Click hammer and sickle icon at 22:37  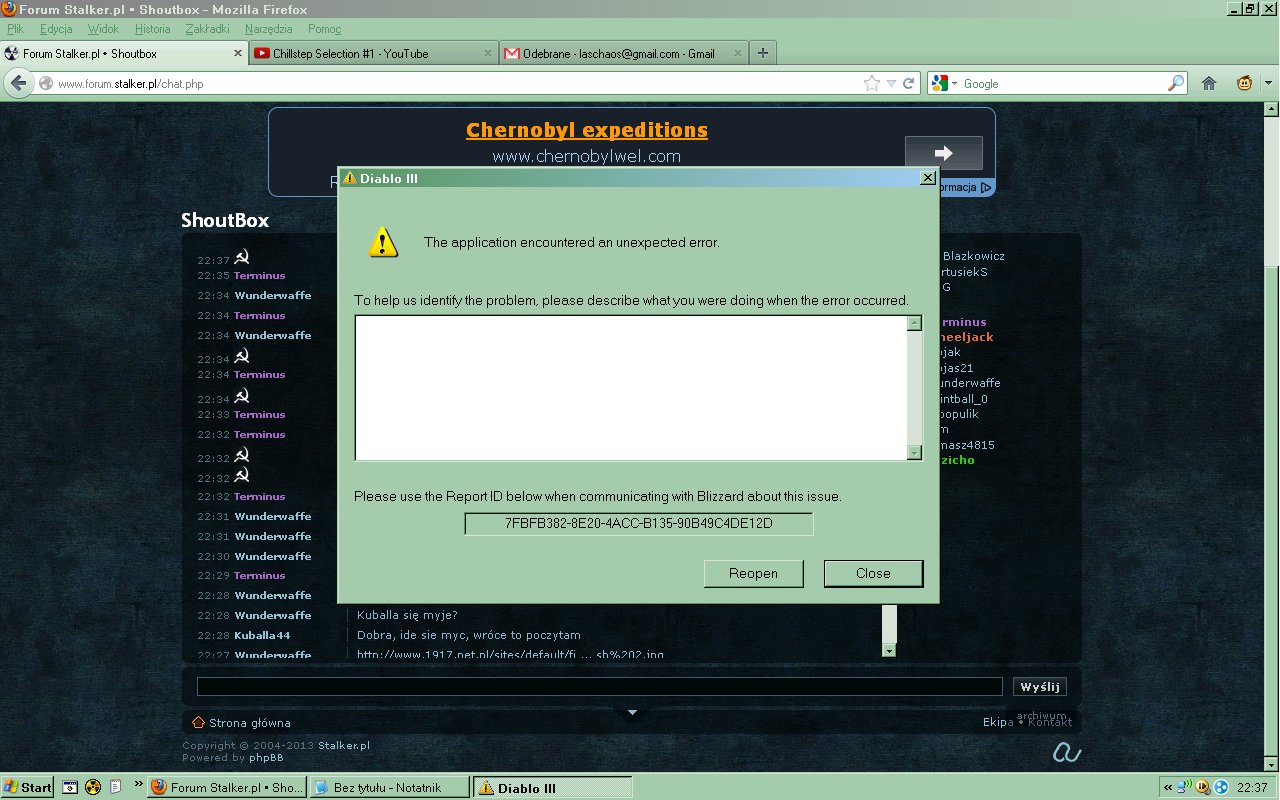(242, 257)
